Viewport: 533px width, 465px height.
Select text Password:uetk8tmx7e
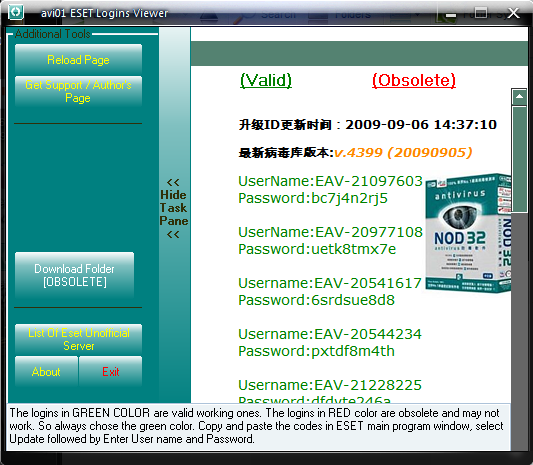pyautogui.click(x=317, y=249)
